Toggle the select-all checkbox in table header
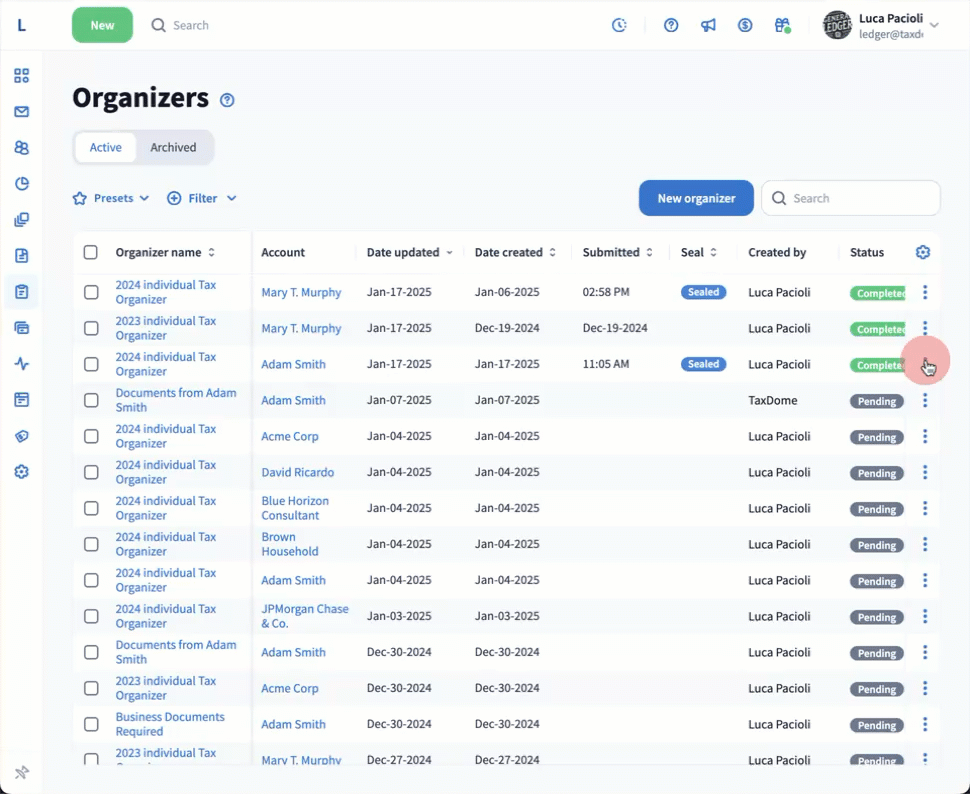 tap(91, 252)
